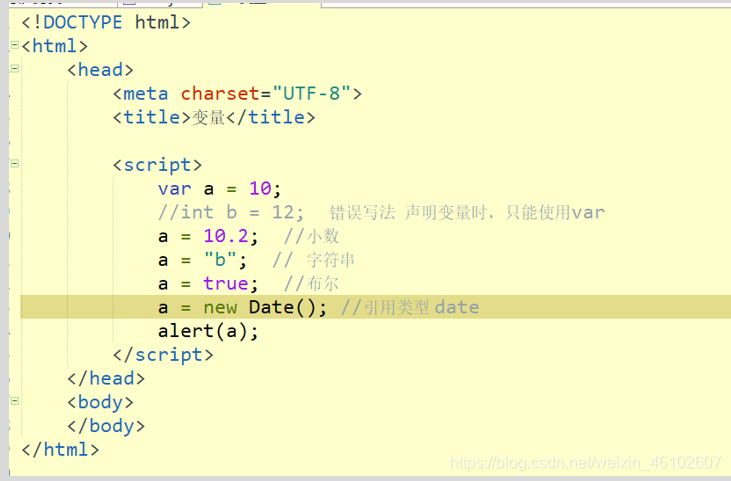Click the 'var a = 10;' statement
Viewport: 731px width, 481px height.
tap(220, 189)
